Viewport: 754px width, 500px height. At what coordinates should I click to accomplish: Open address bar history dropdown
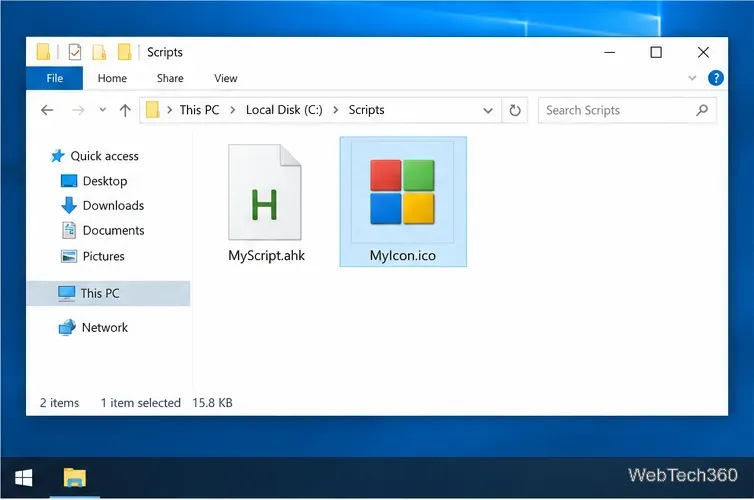(x=488, y=111)
